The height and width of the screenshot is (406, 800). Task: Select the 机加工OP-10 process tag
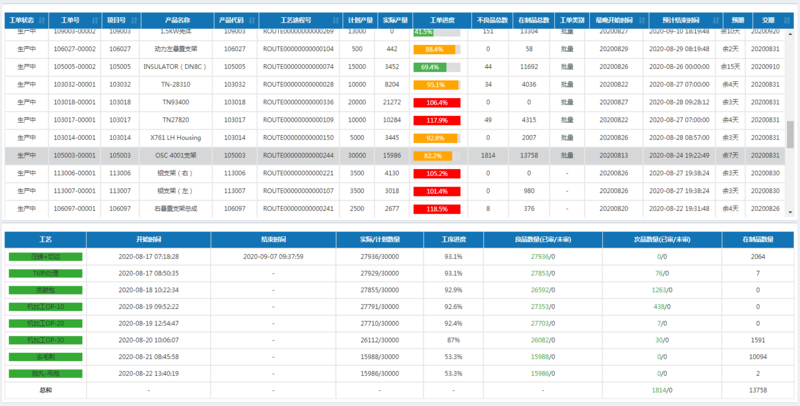pos(45,306)
